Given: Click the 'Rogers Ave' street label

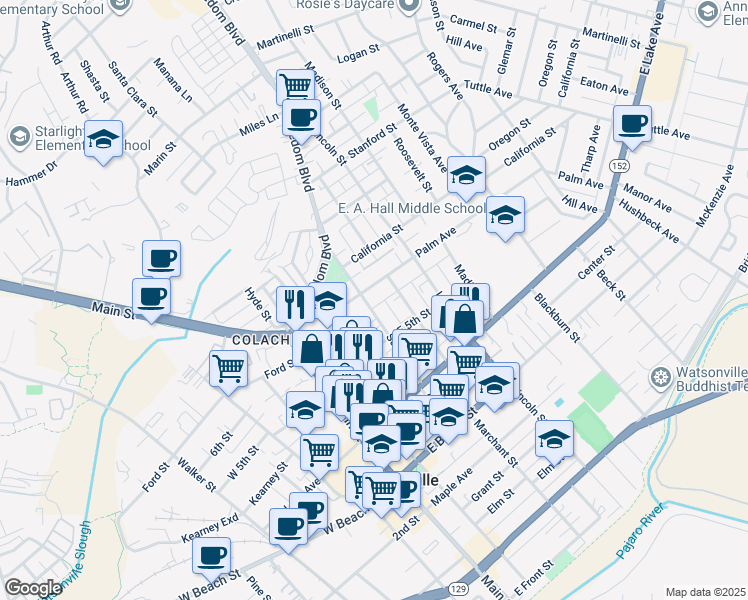Looking at the screenshot, I should (x=445, y=76).
